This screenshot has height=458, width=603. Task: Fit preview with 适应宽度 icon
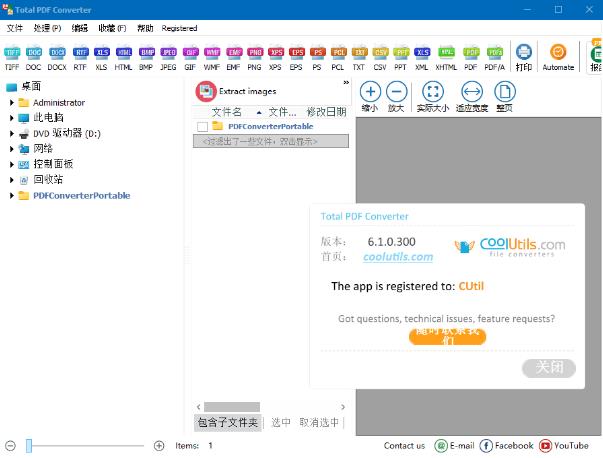pos(472,97)
